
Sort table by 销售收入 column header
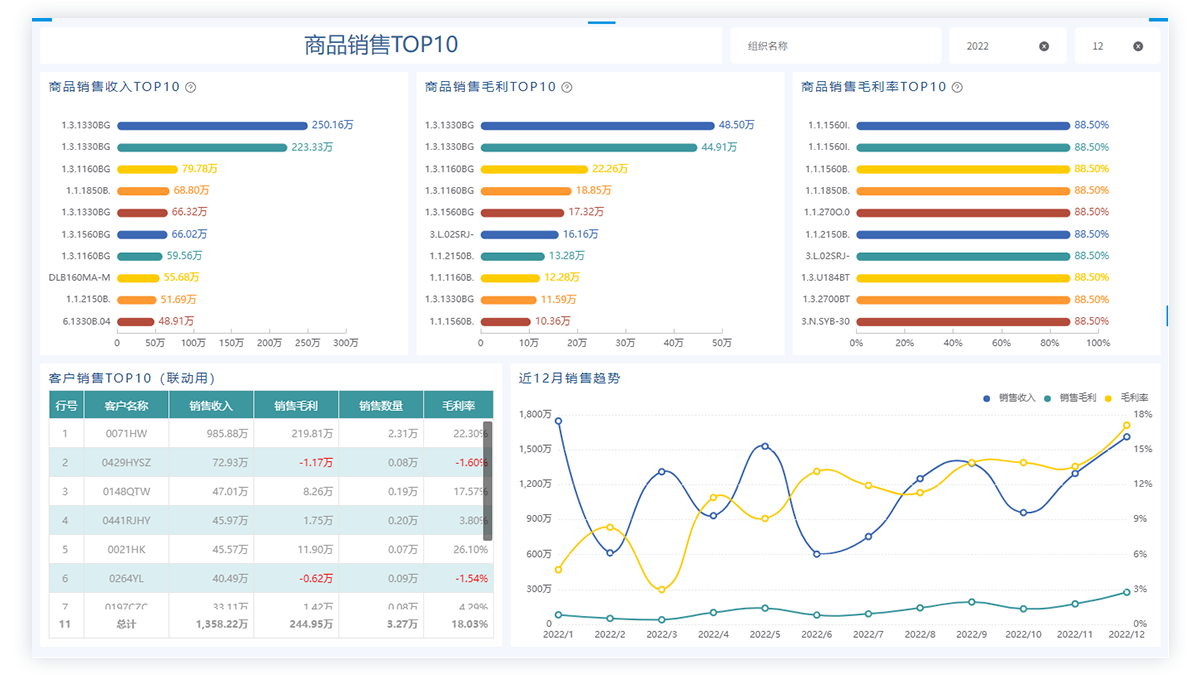click(211, 405)
